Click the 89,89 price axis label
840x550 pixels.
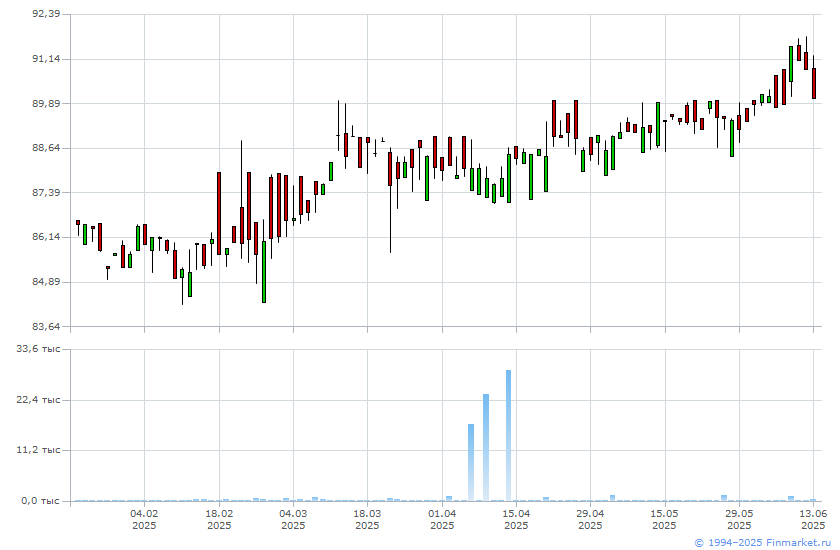[x=46, y=103]
